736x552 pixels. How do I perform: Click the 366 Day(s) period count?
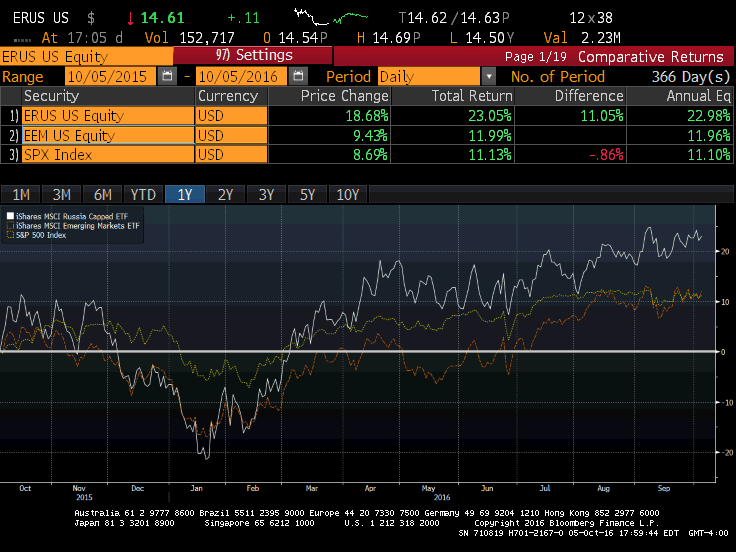tap(691, 77)
